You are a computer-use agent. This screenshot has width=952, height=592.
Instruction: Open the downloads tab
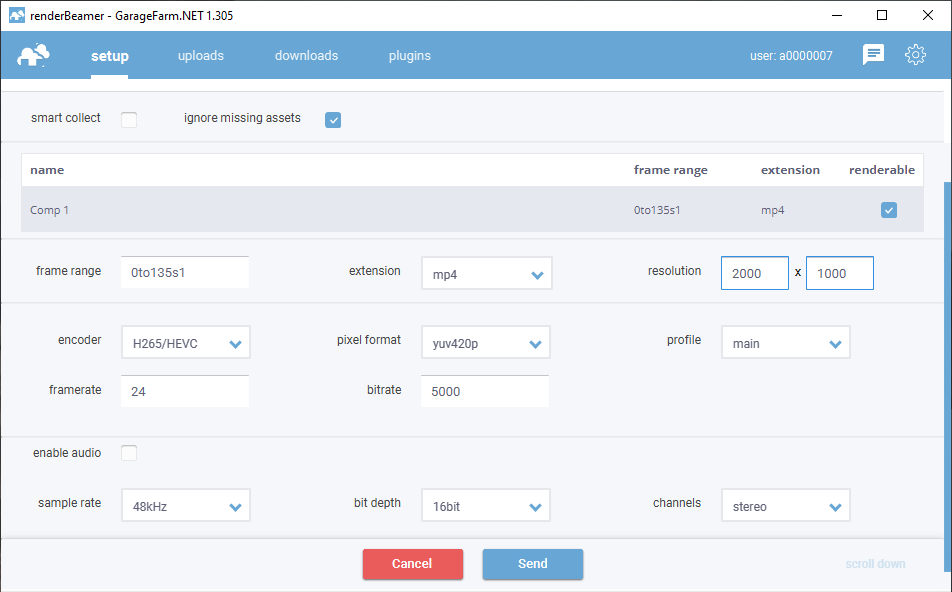click(x=307, y=56)
